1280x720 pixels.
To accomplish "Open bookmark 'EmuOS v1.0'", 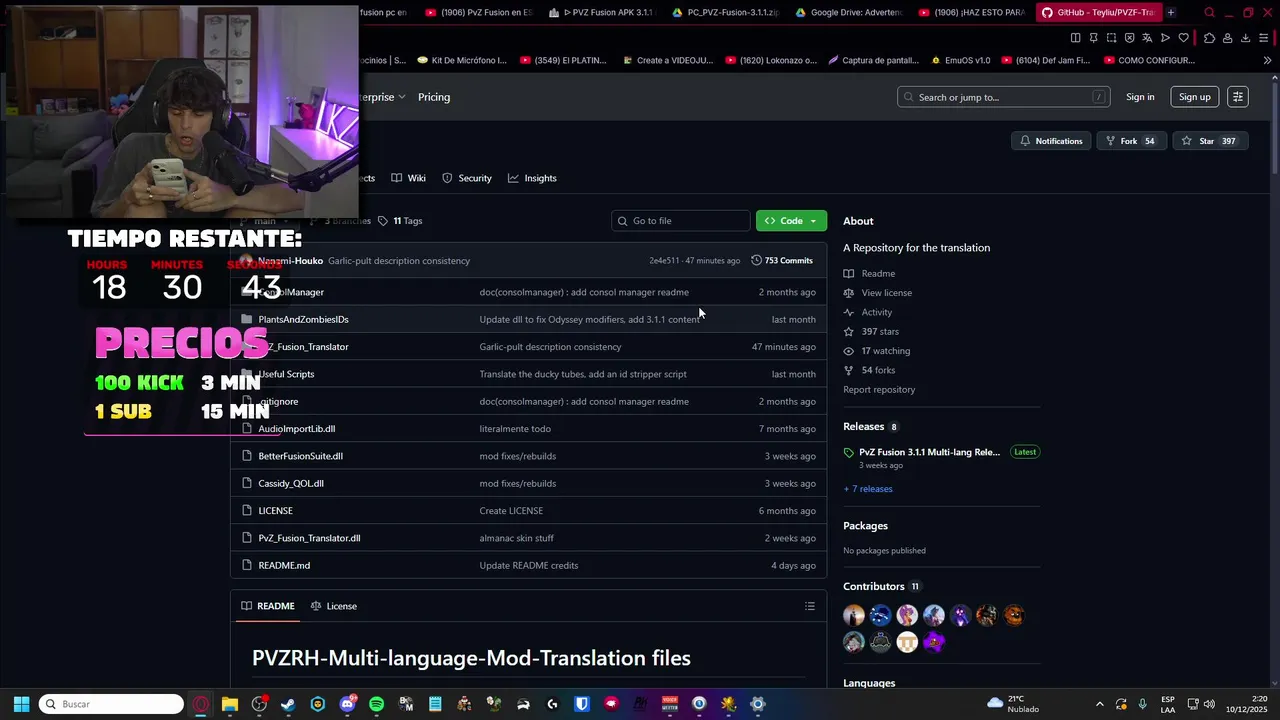I will [x=960, y=60].
